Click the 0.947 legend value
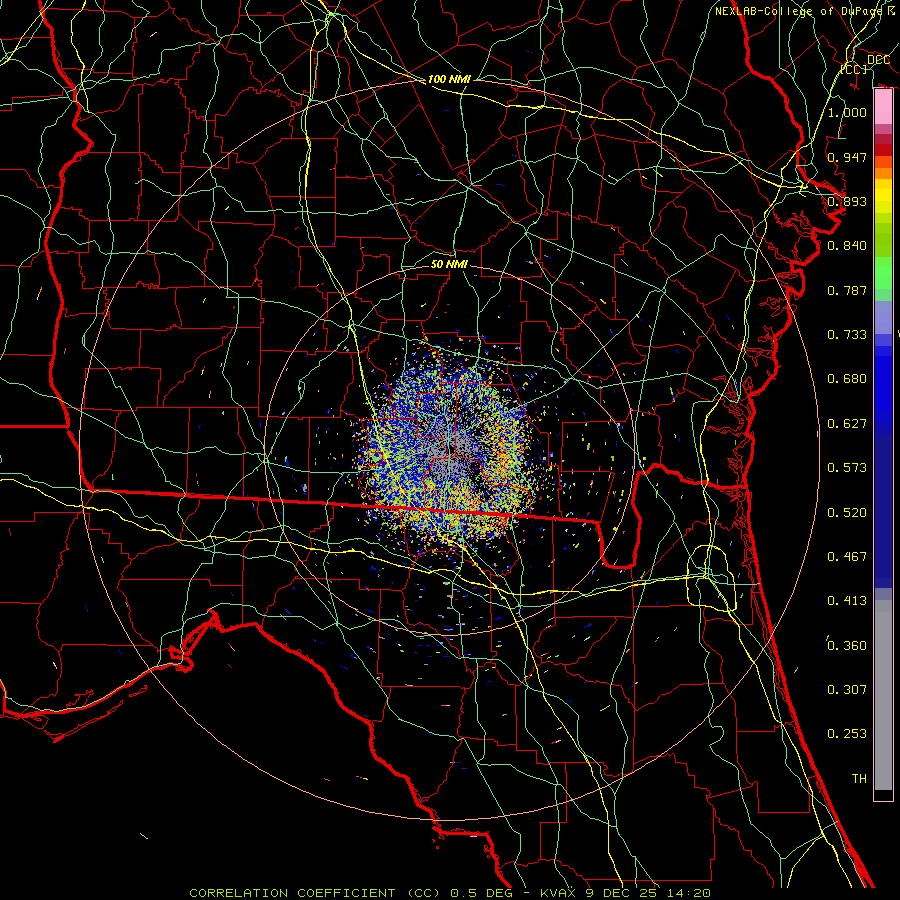The width and height of the screenshot is (900, 900). 847,157
